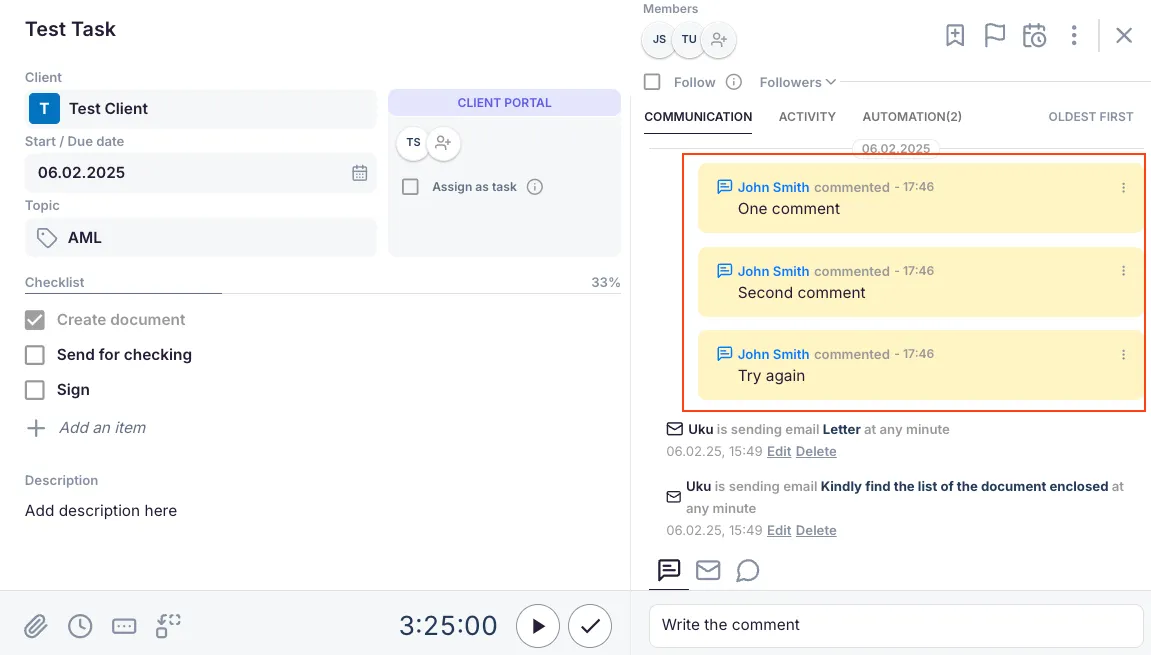
Task: Click Edit link for Letter email
Action: coord(778,452)
